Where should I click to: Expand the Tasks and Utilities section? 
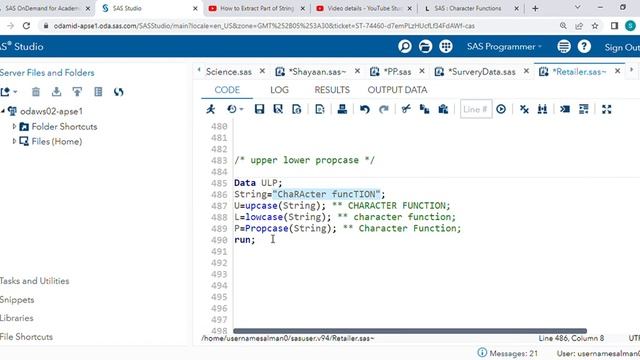(34, 281)
